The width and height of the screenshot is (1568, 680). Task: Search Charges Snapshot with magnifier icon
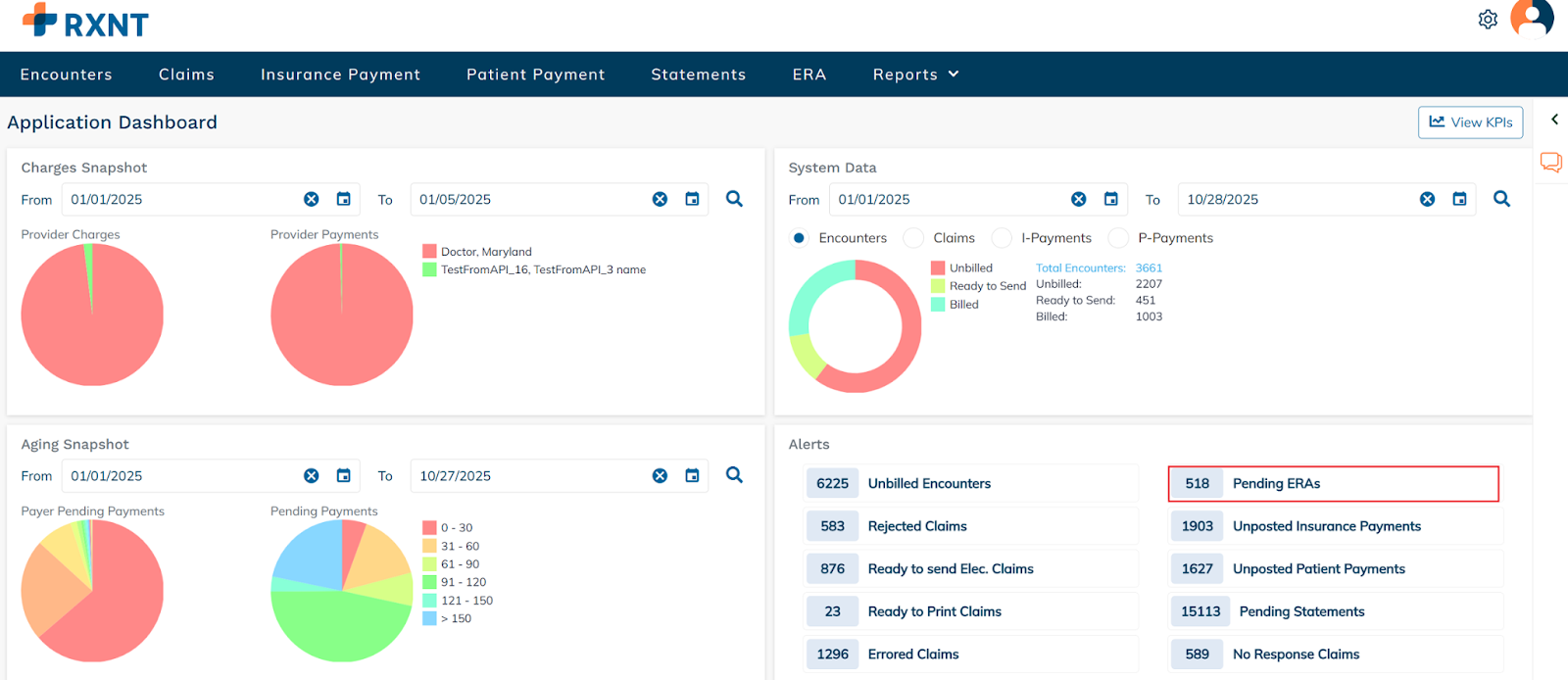[734, 199]
